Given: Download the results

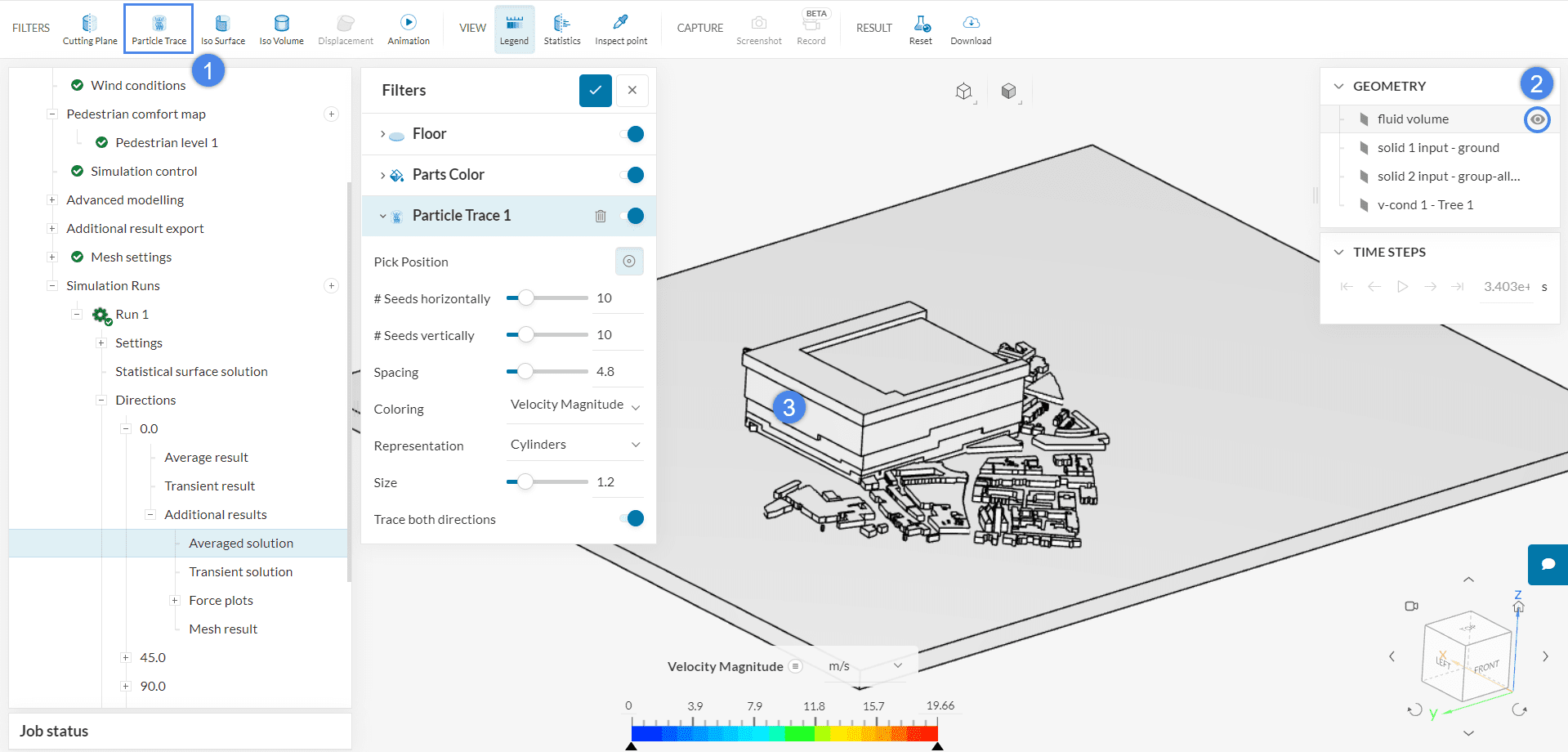Looking at the screenshot, I should [971, 29].
